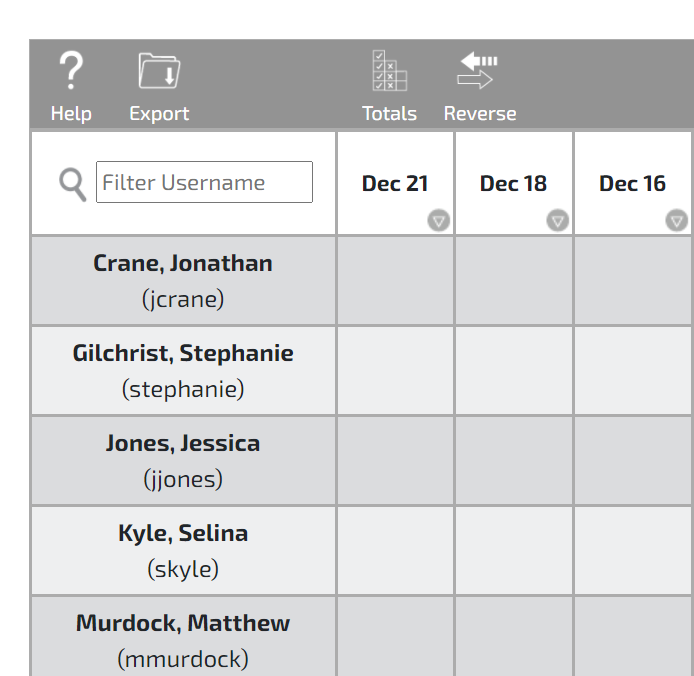Open the Dec 16 column dropdown arrow
This screenshot has width=694, height=676.
677,221
